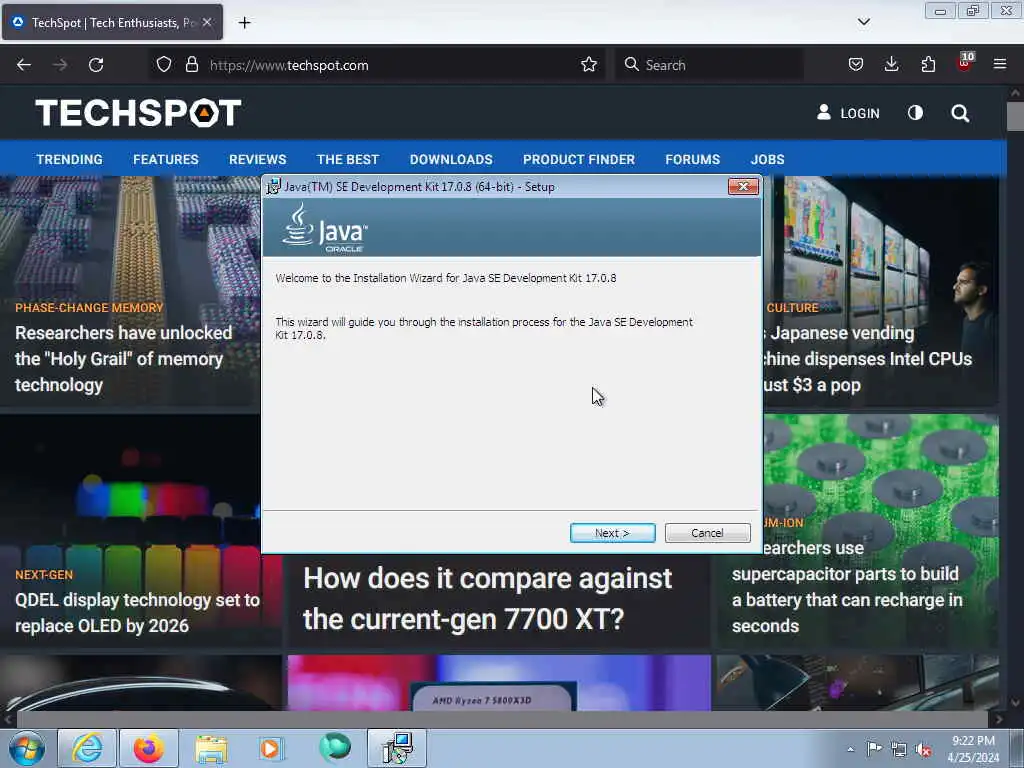Open the Firefox hamburger menu

(x=1000, y=64)
